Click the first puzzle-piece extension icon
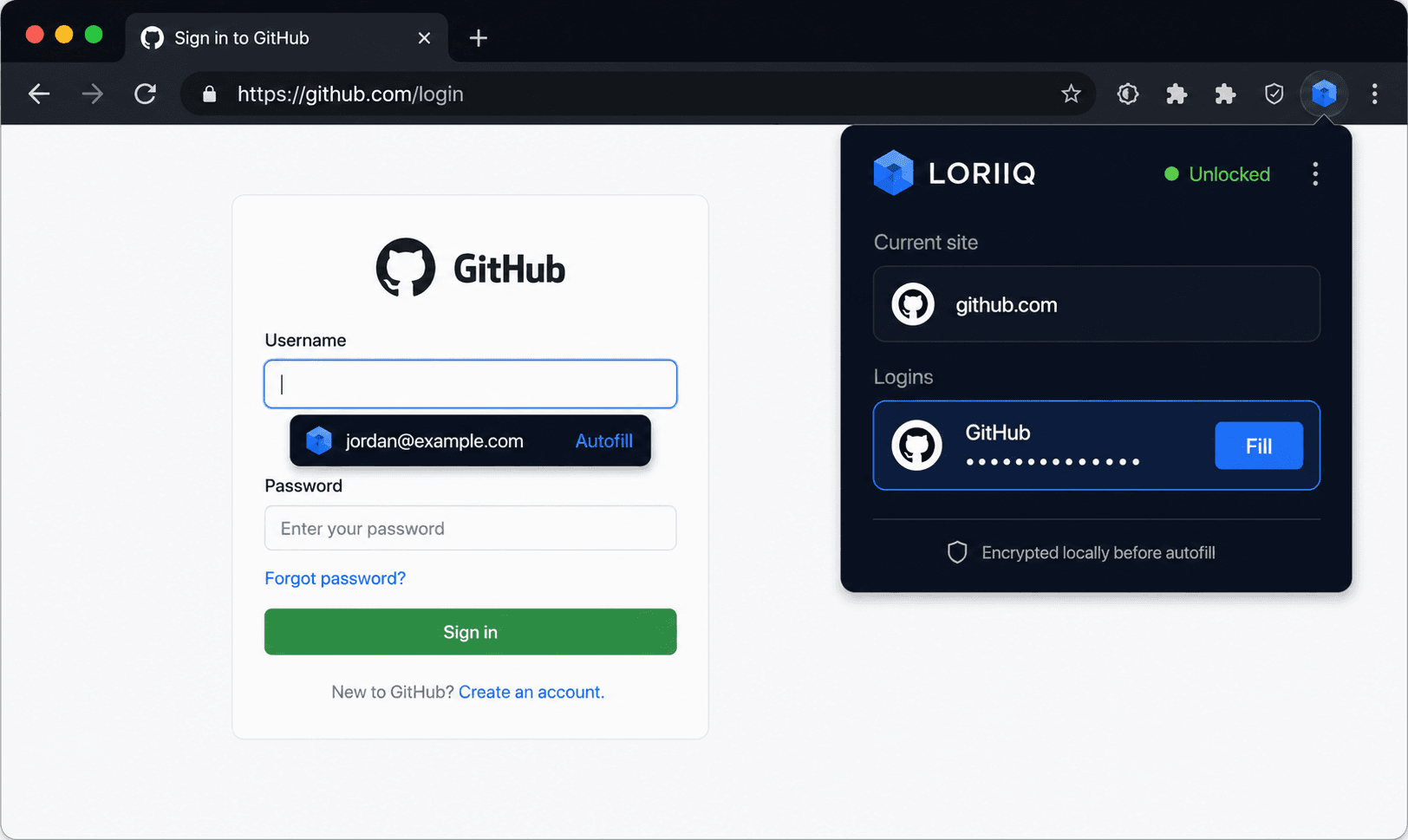The width and height of the screenshot is (1408, 840). (1177, 94)
